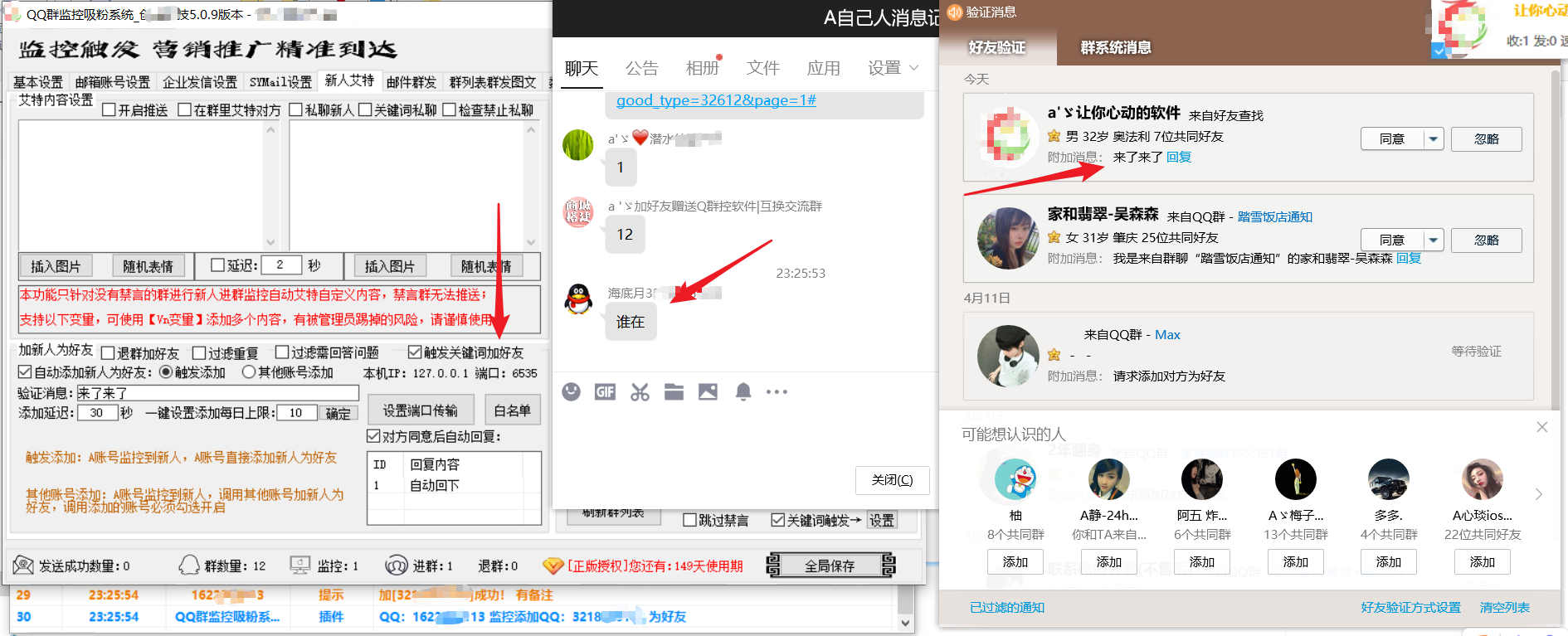1568x636 pixels.
Task: Click 关闭(C) button in chat window
Action: (x=892, y=480)
